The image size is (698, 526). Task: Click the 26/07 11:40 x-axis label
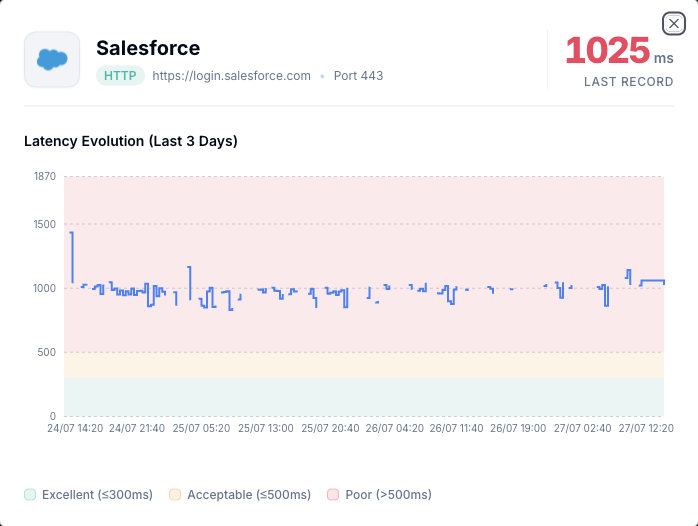456,429
